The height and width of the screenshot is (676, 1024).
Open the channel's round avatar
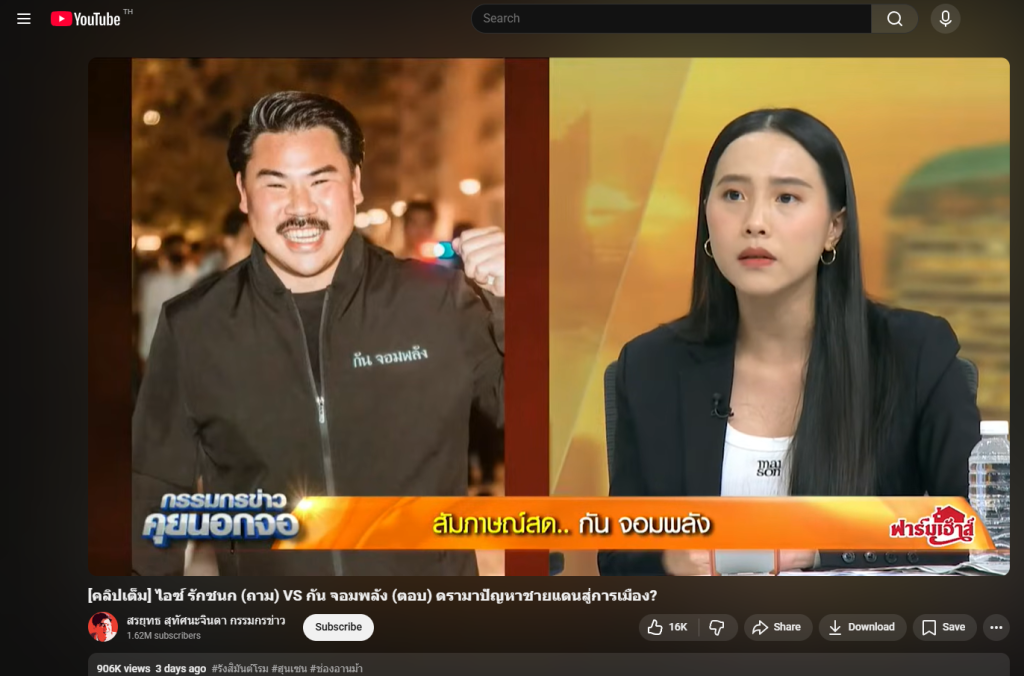[103, 627]
